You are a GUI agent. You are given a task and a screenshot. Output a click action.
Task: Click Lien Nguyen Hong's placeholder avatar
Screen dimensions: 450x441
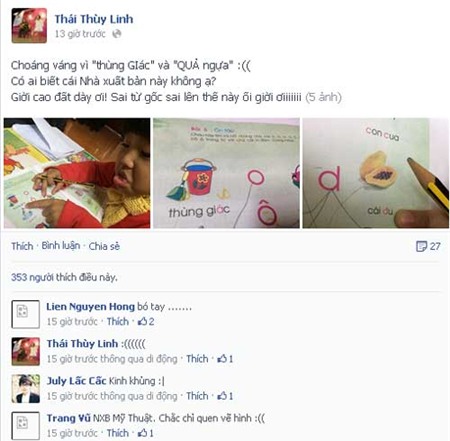[25, 314]
